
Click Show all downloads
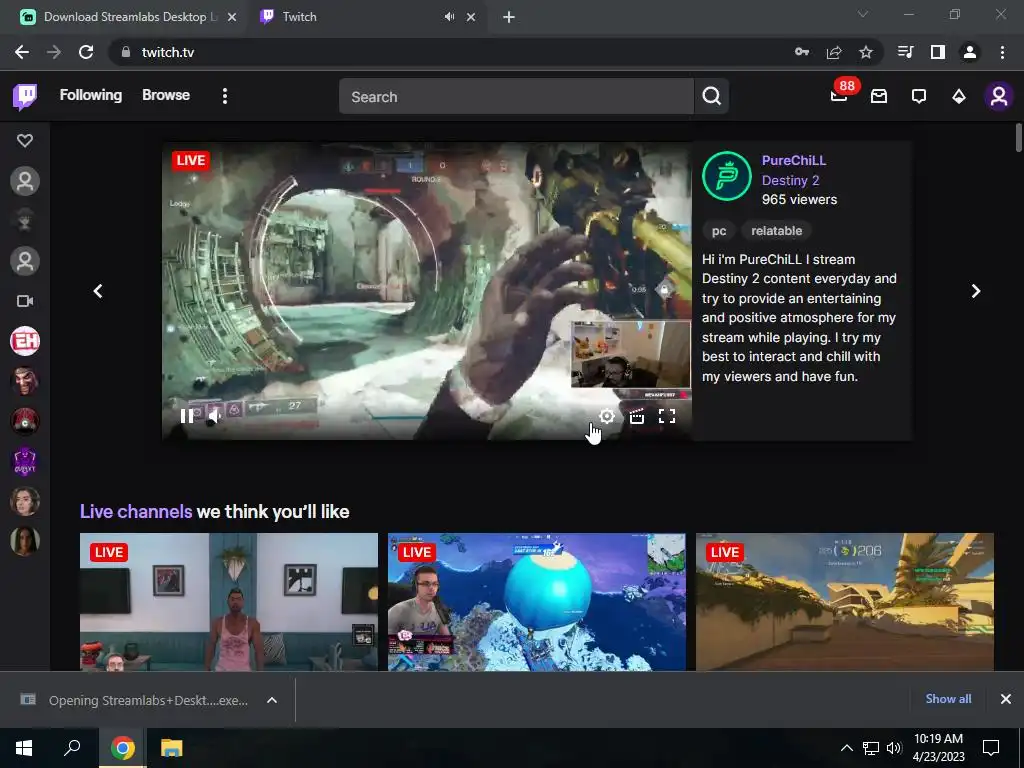[948, 699]
